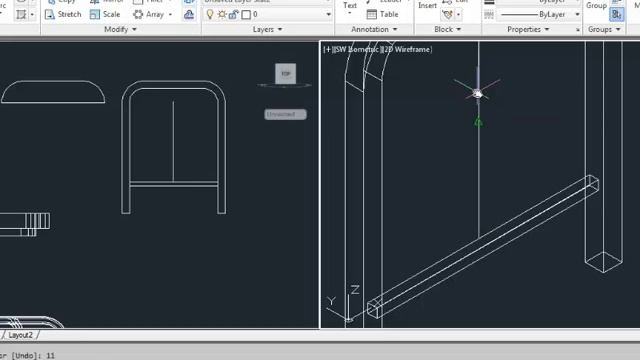Expand the Groups panel title

pyautogui.click(x=604, y=29)
